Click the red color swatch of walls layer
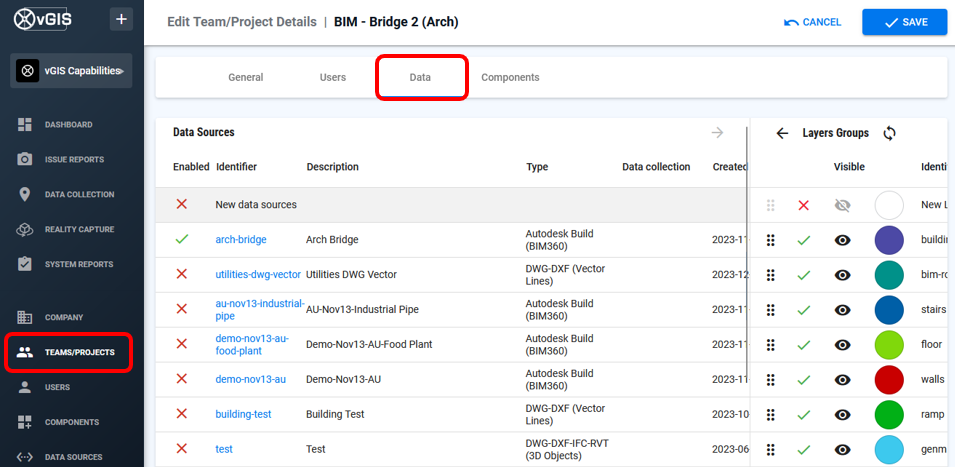955x467 pixels. (x=889, y=380)
